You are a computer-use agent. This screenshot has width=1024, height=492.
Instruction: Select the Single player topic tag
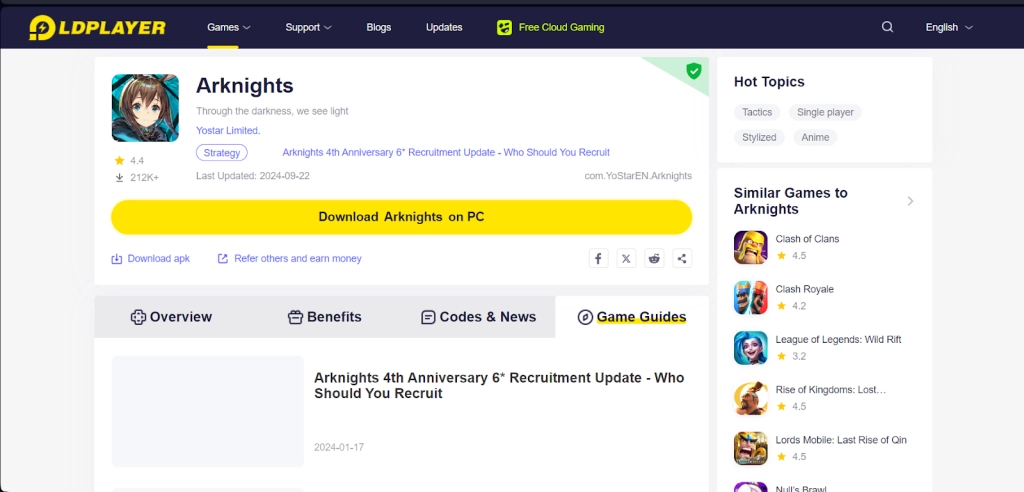[x=825, y=112]
